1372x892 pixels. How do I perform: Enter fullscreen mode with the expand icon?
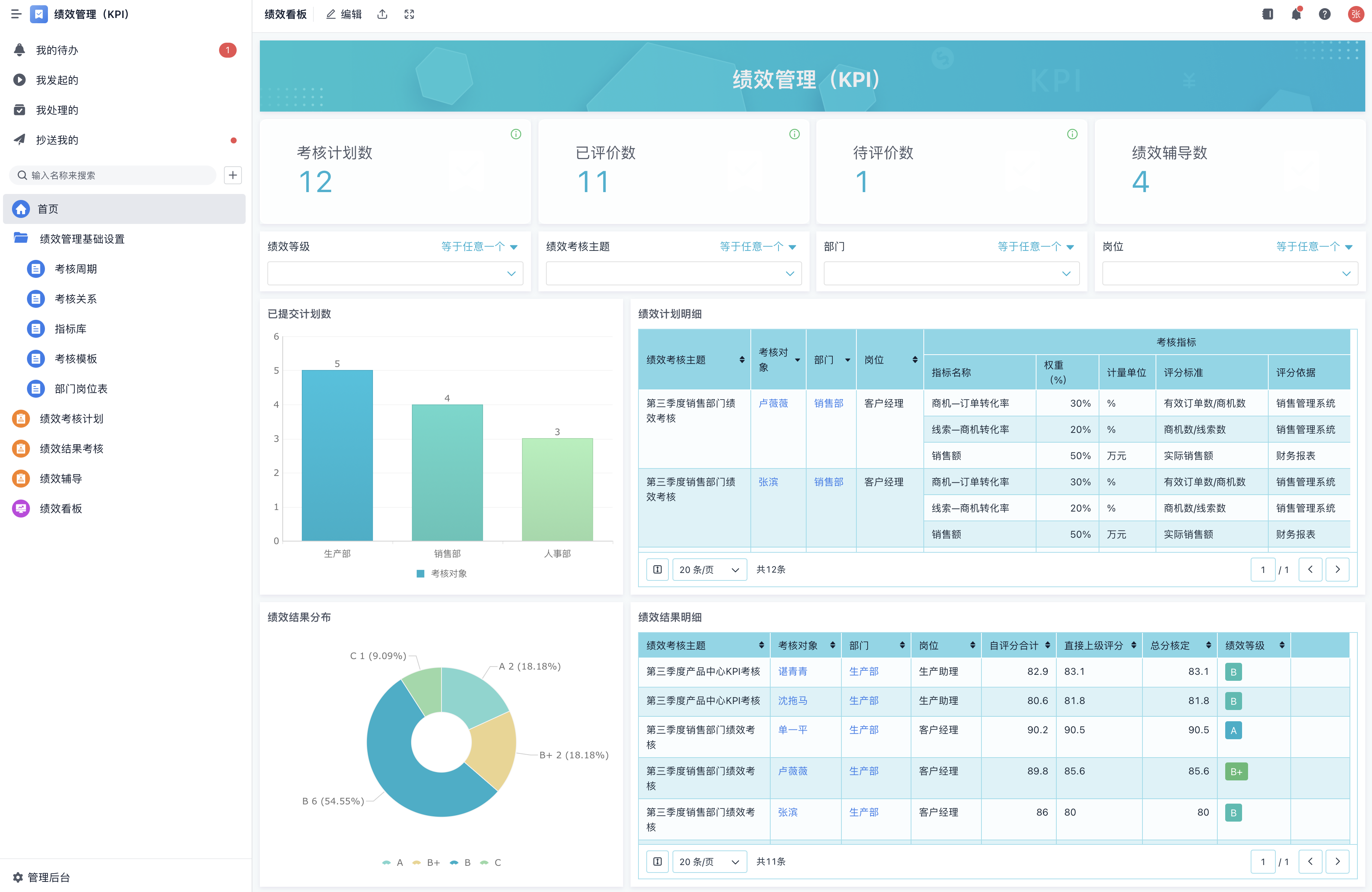tap(409, 14)
